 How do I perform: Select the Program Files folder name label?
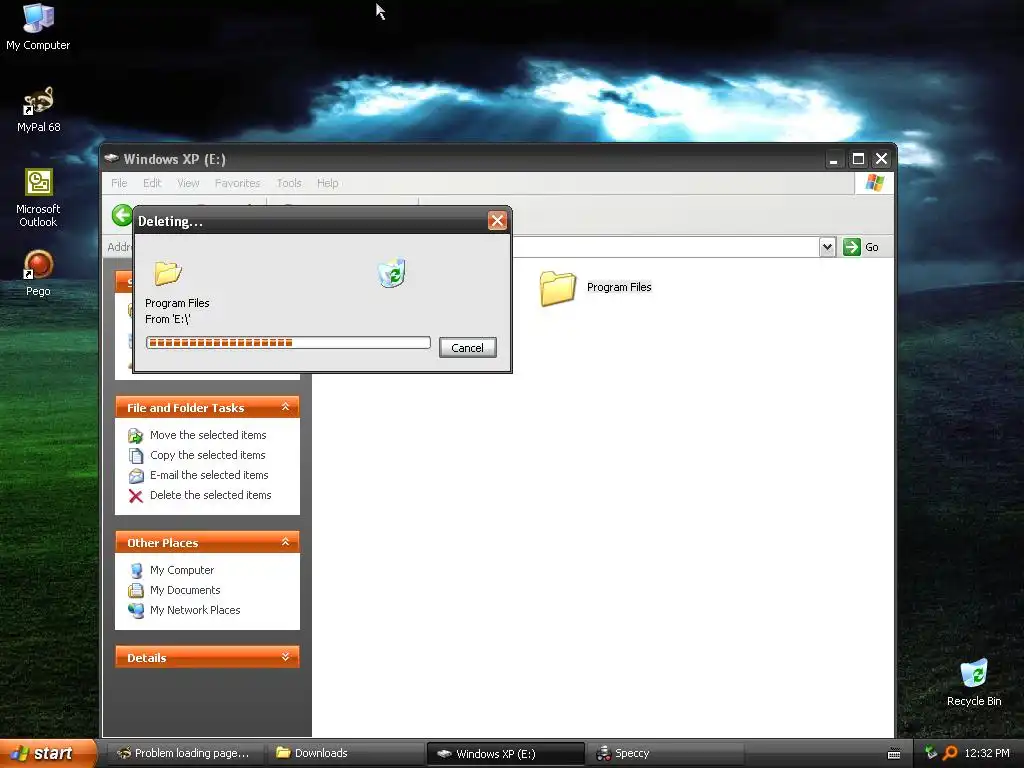coord(618,287)
